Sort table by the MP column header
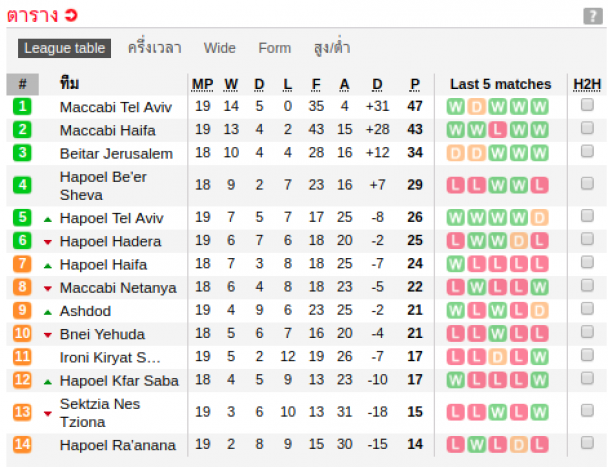Screen dimensions: 608x467 tap(202, 84)
